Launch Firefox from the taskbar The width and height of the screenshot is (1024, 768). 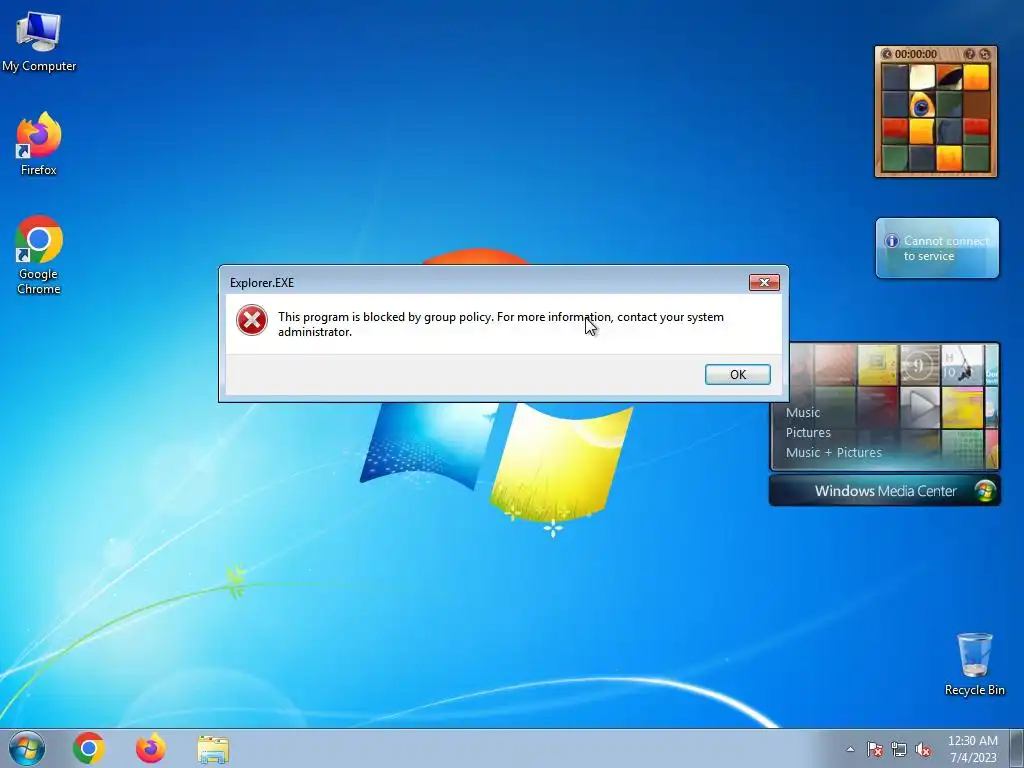150,748
